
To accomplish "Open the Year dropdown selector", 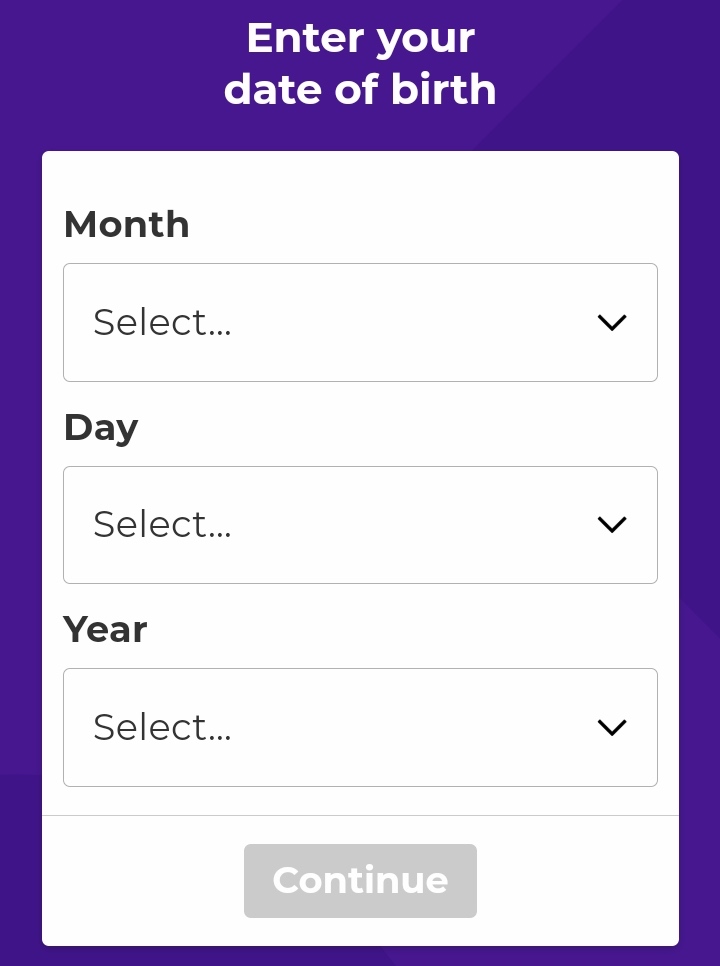I will pos(360,728).
